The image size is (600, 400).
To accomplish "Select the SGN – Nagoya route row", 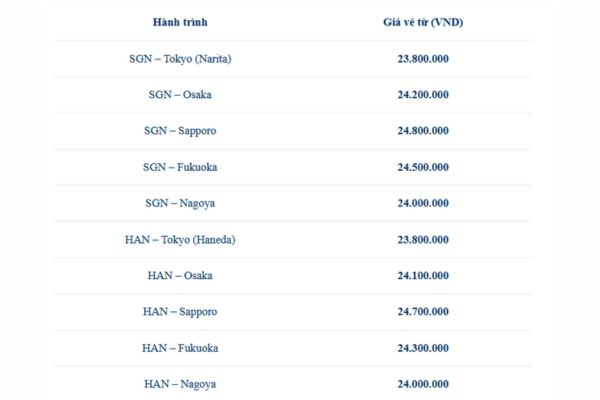I will tap(180, 203).
